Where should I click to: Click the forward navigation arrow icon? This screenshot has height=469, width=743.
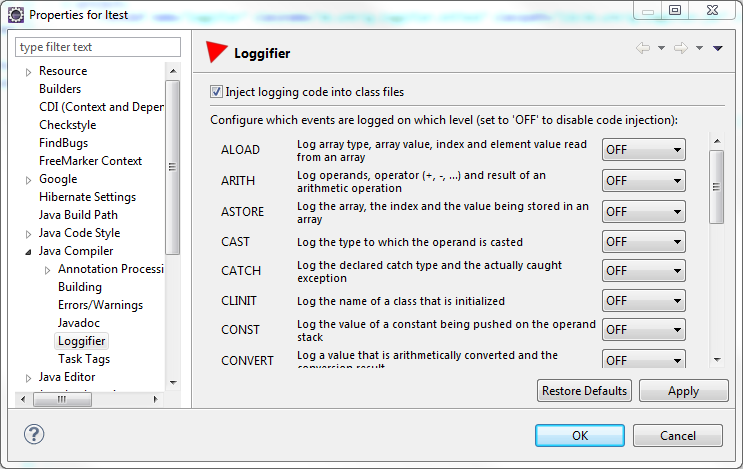pyautogui.click(x=681, y=48)
